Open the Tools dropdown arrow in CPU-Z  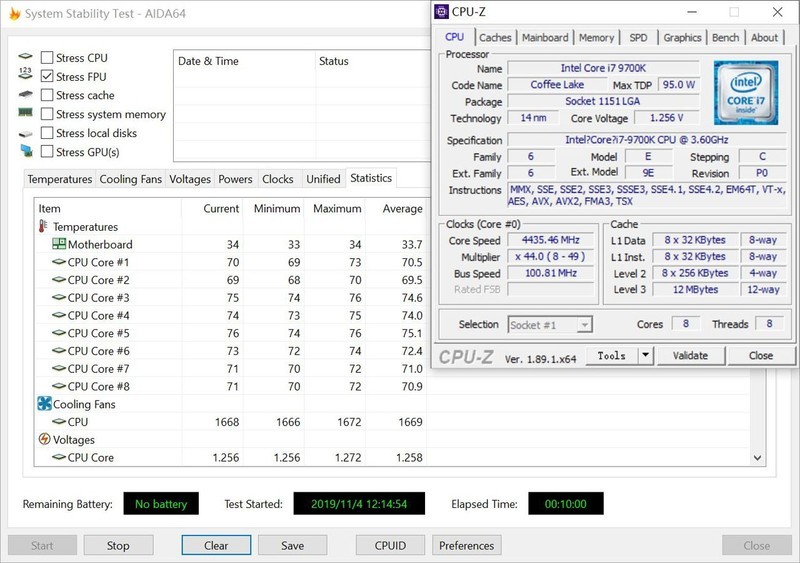[x=645, y=355]
